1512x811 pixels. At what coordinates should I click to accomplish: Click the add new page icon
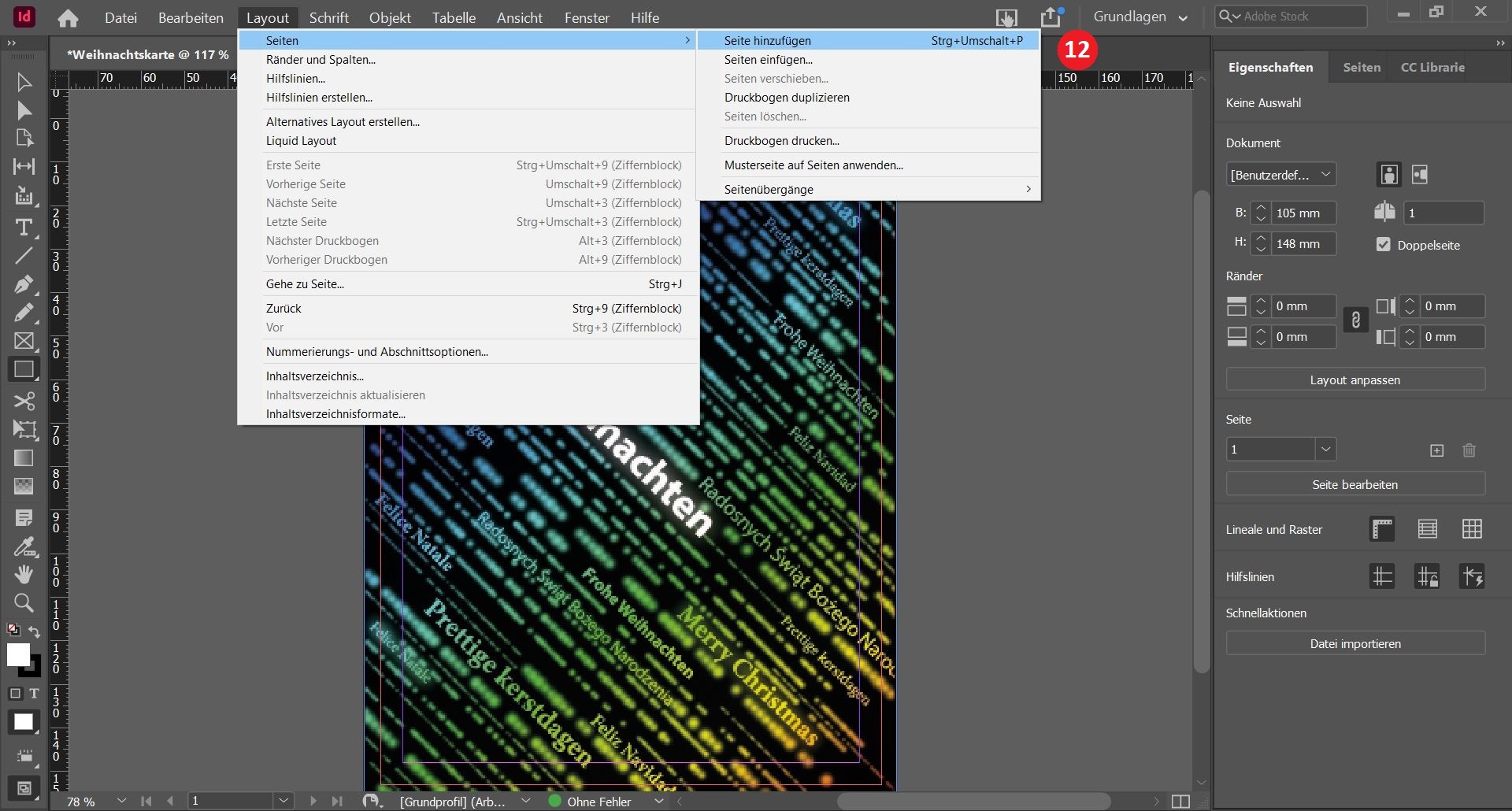click(1436, 450)
